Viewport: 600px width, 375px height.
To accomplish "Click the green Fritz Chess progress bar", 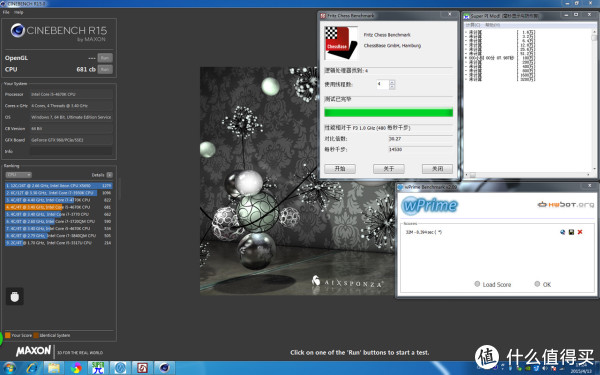I will pos(388,112).
